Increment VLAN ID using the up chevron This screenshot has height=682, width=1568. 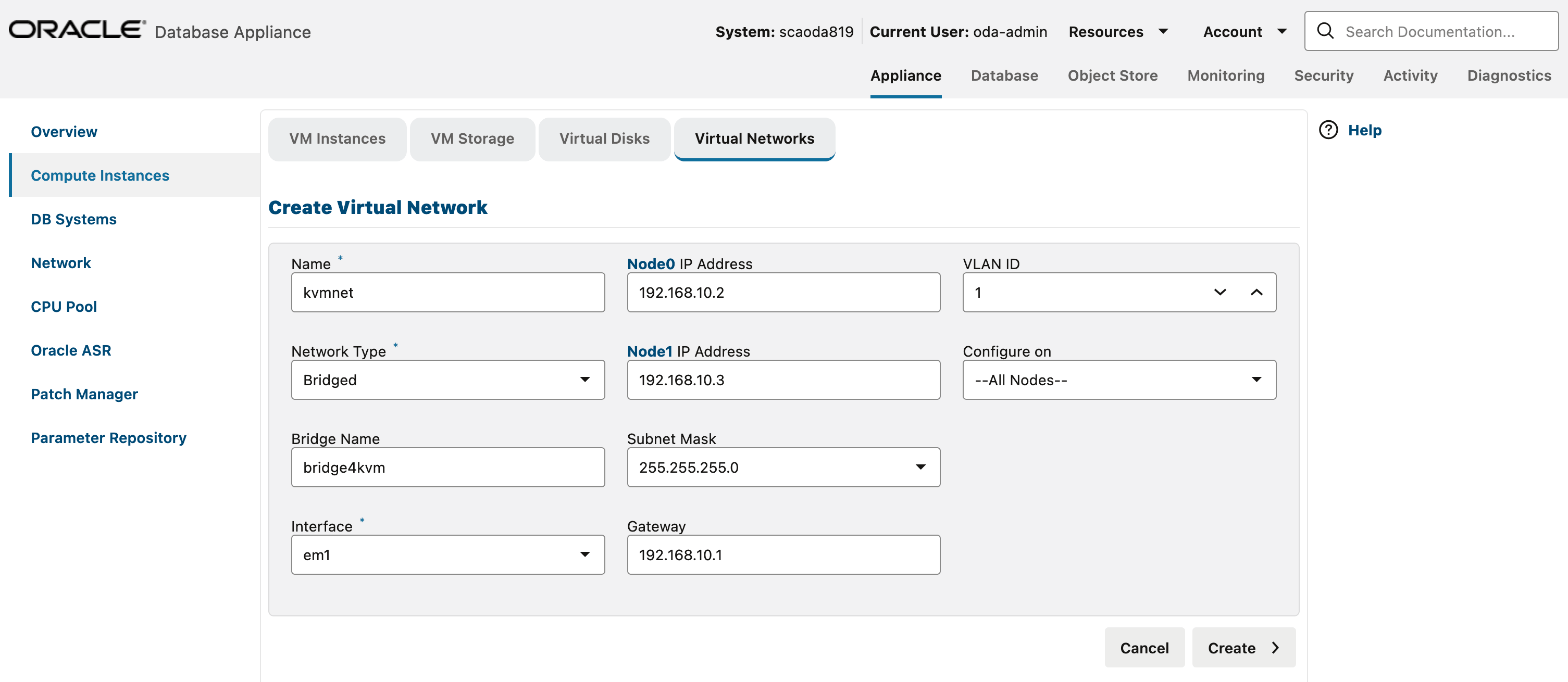pos(1257,293)
